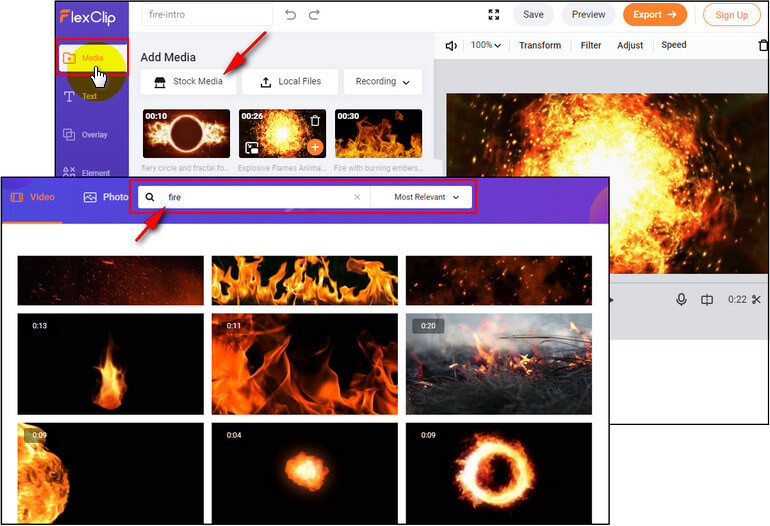Image resolution: width=770 pixels, height=526 pixels.
Task: Open the Speed options
Action: [674, 45]
